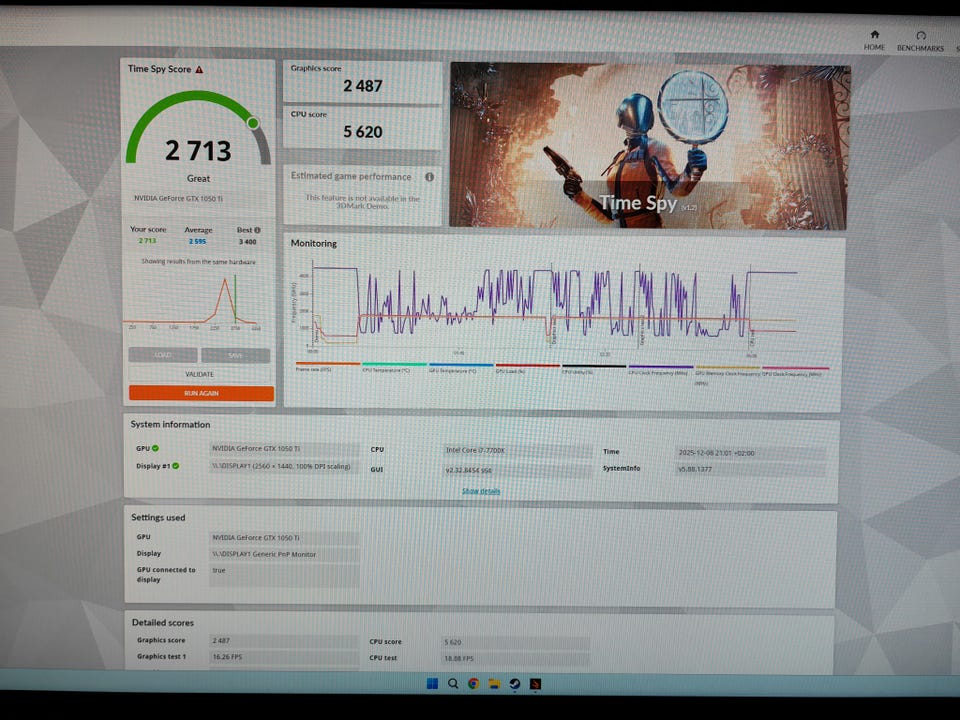The height and width of the screenshot is (720, 960).
Task: Click the SystemInfo version field
Action: pos(751,470)
